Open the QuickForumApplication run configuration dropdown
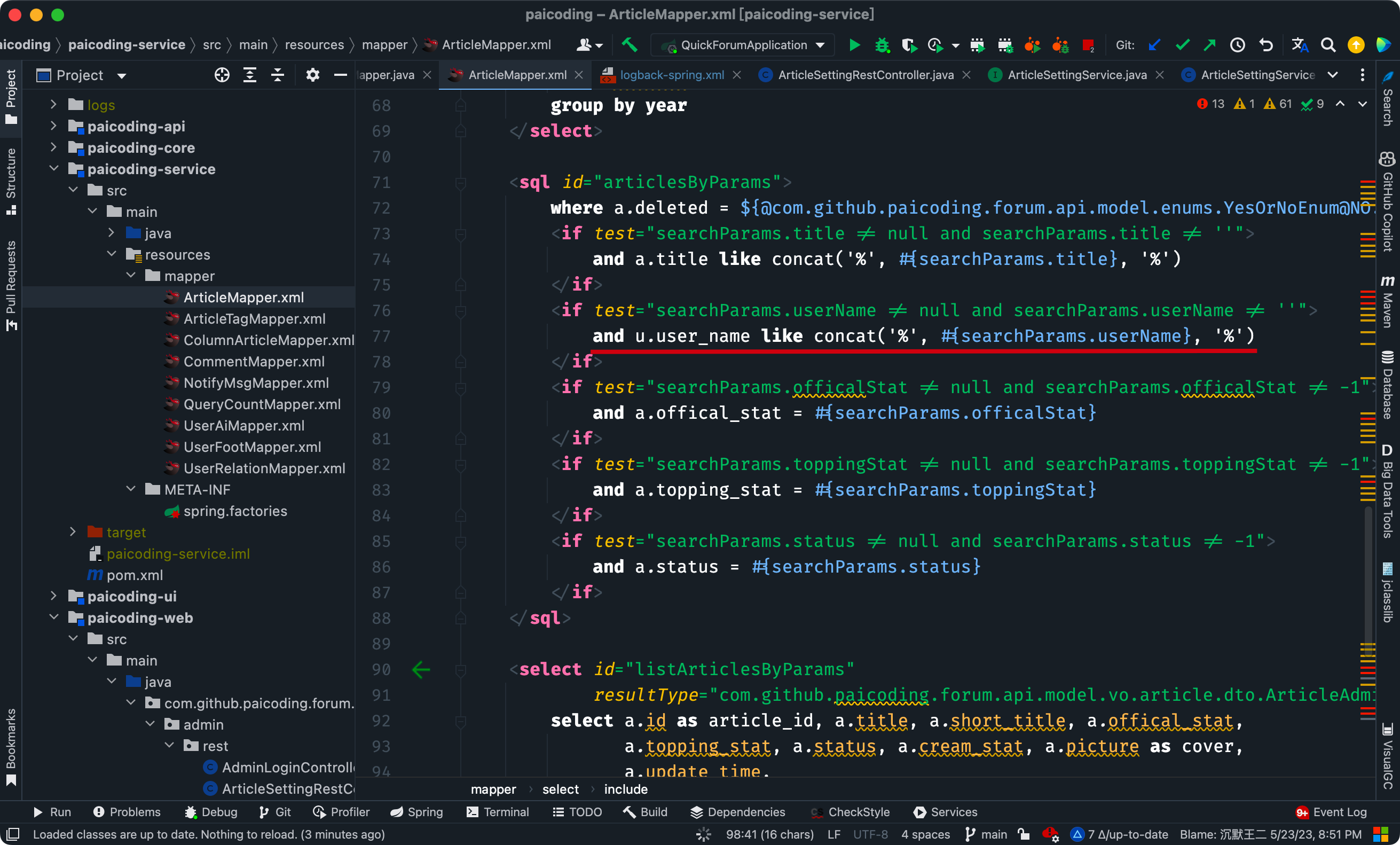1400x845 pixels. click(743, 45)
